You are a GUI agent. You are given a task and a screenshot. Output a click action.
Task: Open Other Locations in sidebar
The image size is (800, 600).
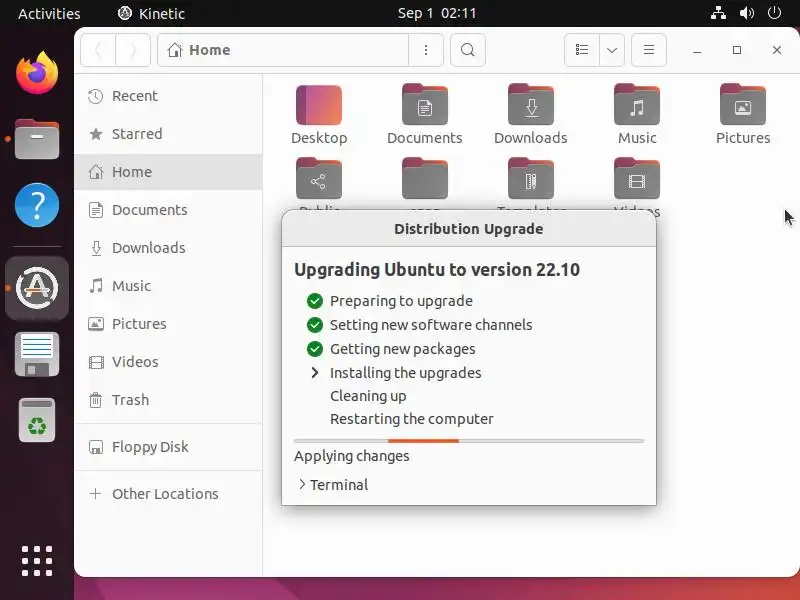pos(168,494)
